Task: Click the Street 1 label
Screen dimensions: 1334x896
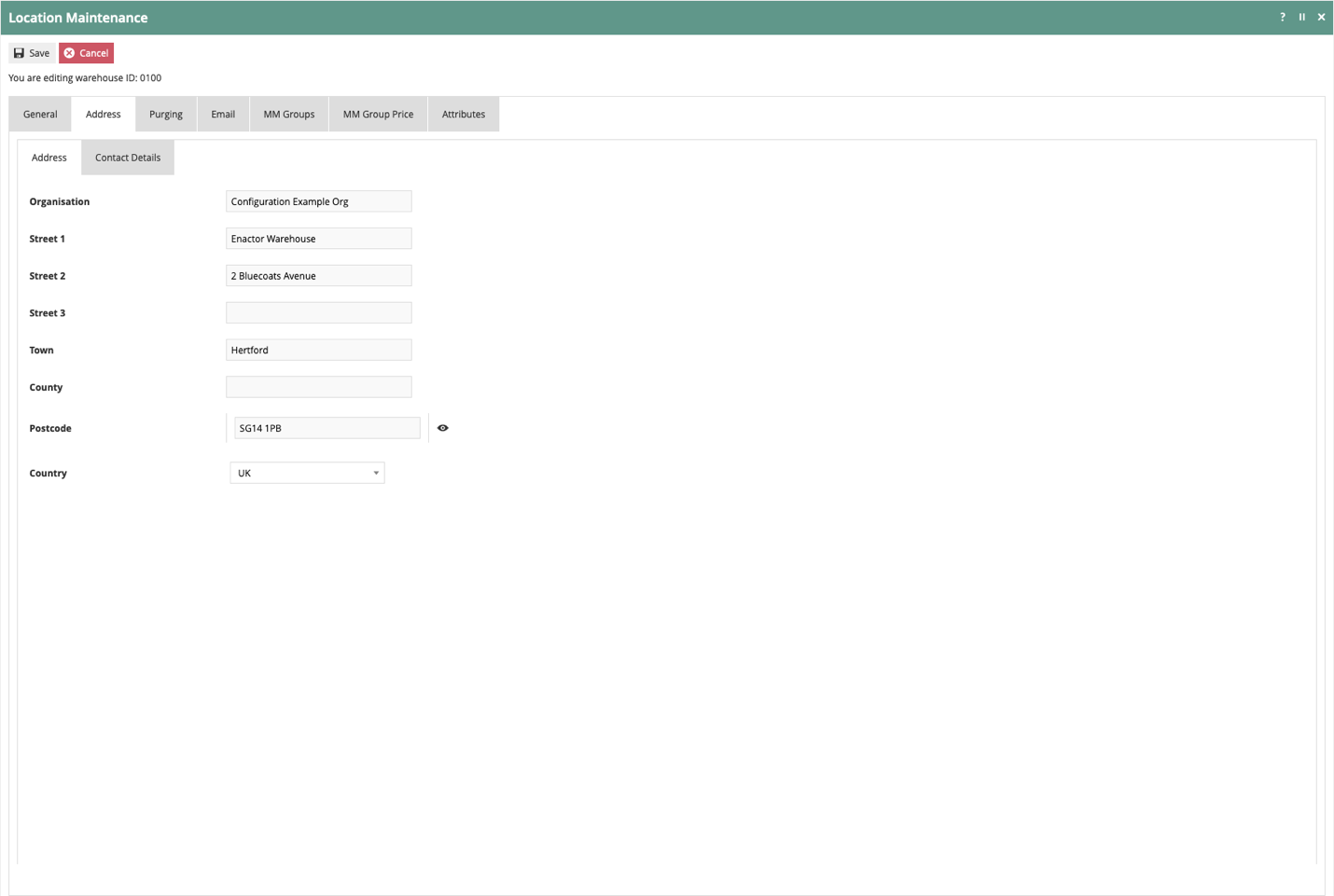Action: click(x=48, y=239)
